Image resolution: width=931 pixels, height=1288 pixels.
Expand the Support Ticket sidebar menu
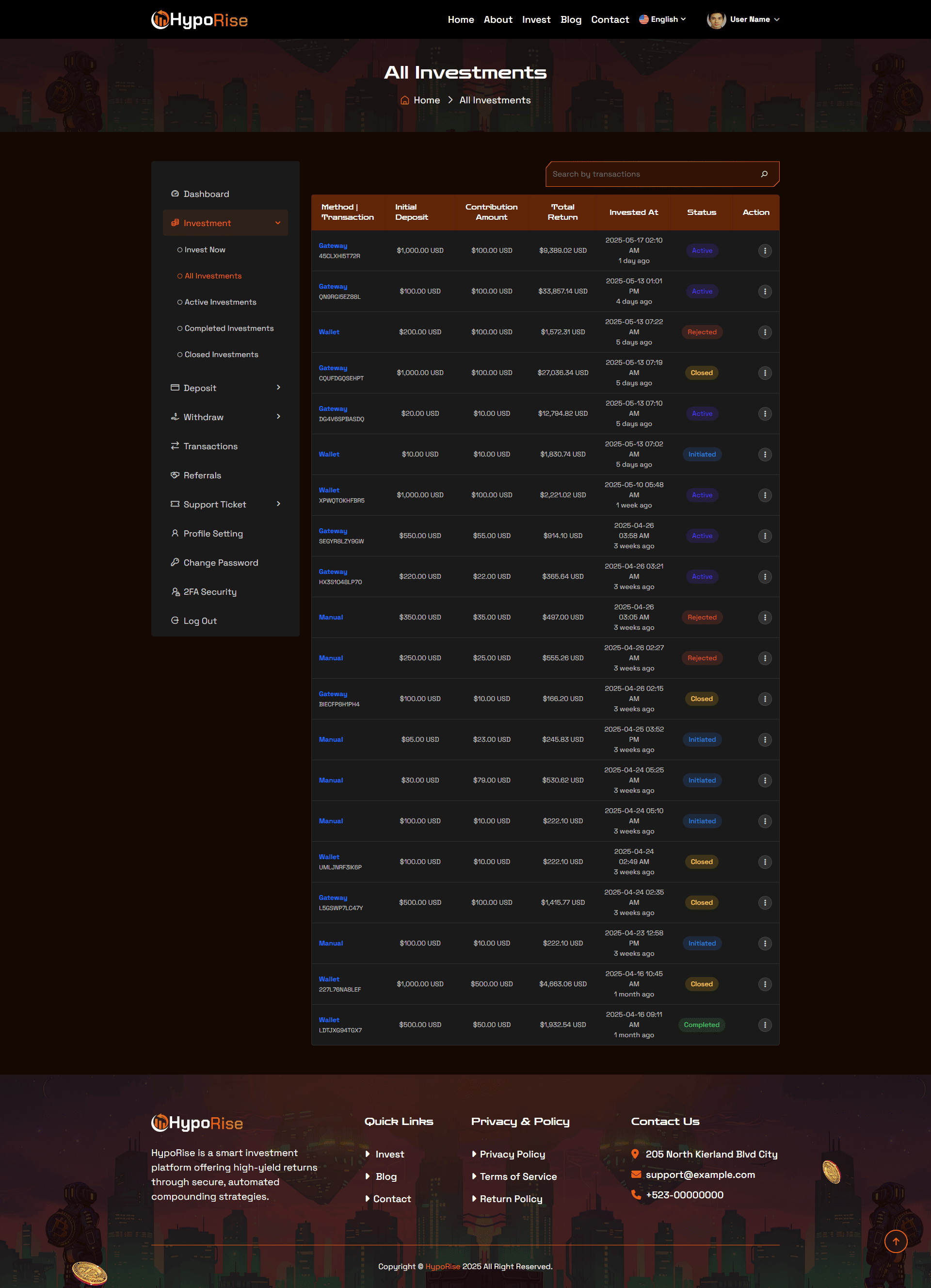[225, 505]
